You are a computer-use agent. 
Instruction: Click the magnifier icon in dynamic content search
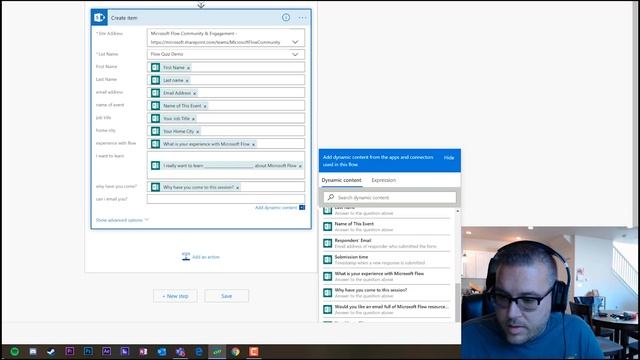[x=331, y=197]
